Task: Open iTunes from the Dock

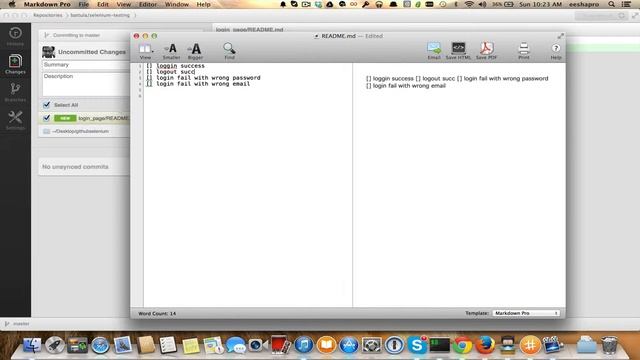Action: [304, 345]
